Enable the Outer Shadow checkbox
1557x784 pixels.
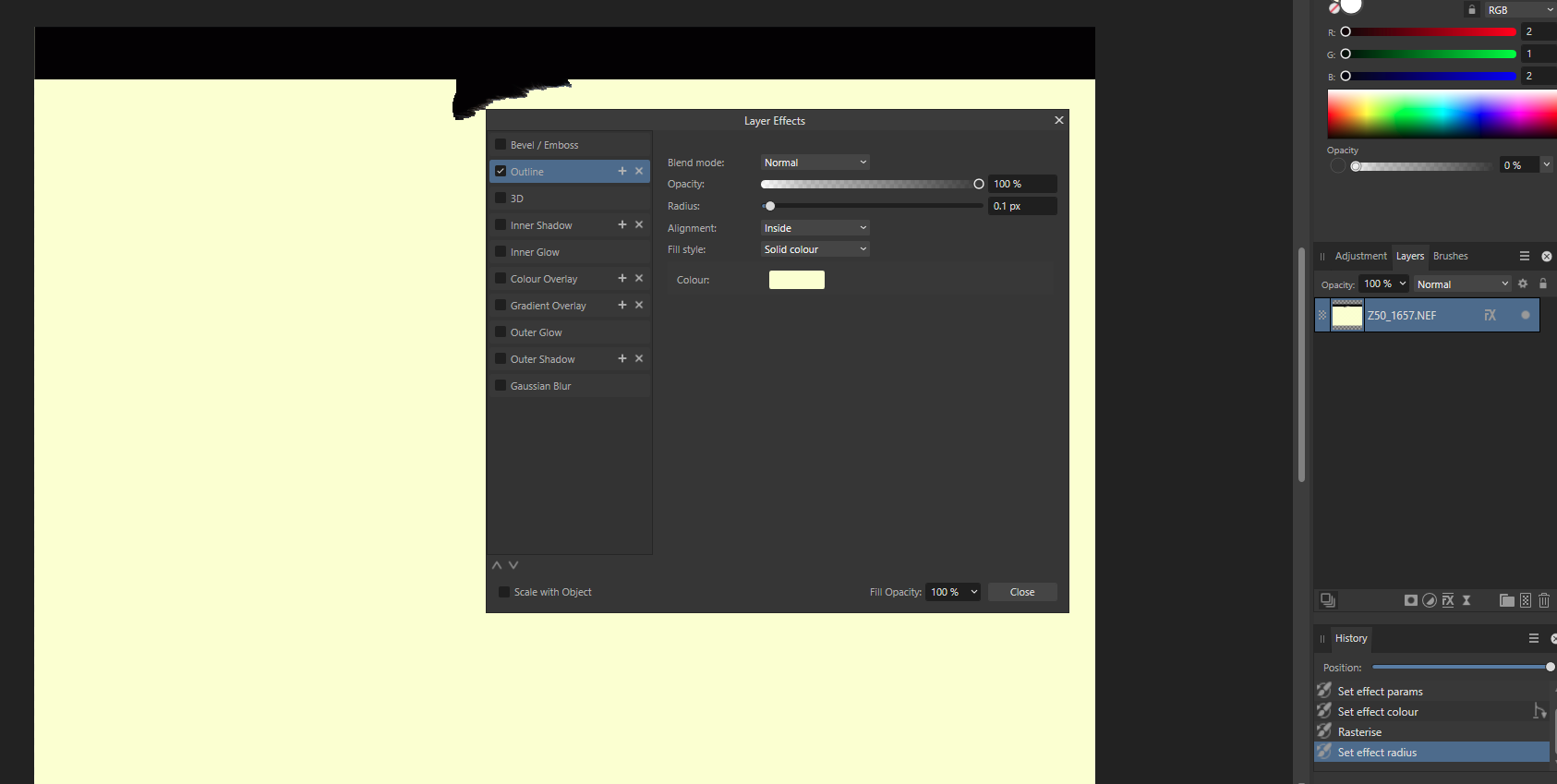(x=501, y=358)
